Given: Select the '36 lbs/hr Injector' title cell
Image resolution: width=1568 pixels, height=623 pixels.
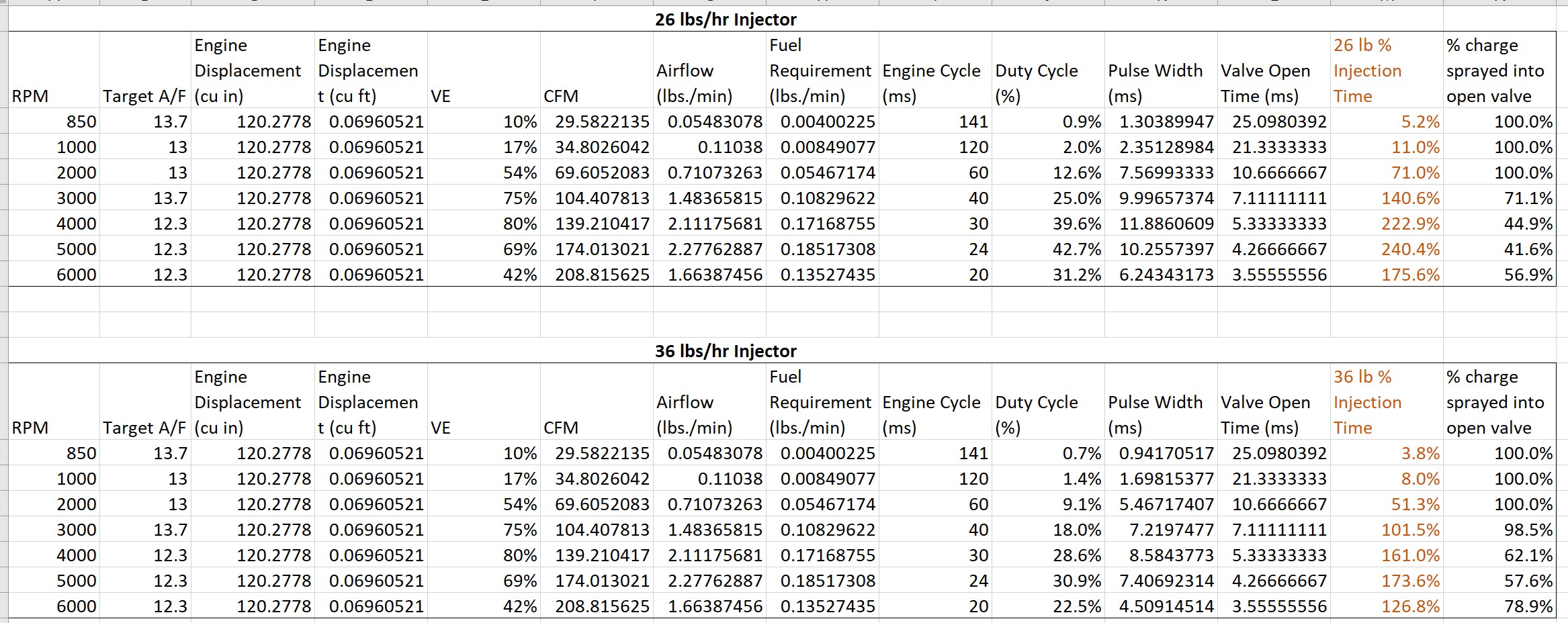Looking at the screenshot, I should click(x=726, y=351).
